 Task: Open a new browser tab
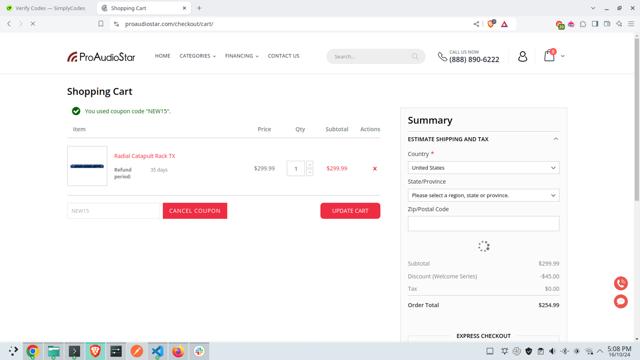pos(199,8)
